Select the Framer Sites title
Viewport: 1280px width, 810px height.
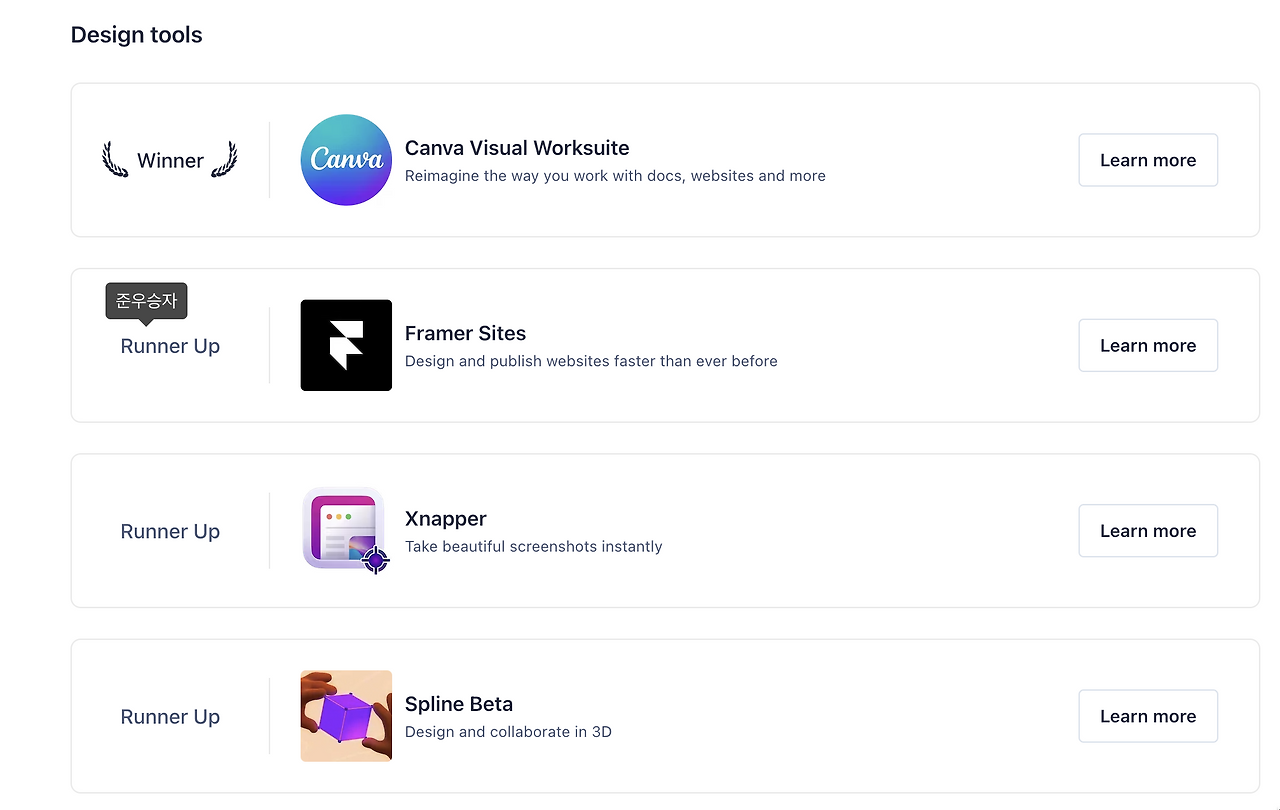[465, 333]
